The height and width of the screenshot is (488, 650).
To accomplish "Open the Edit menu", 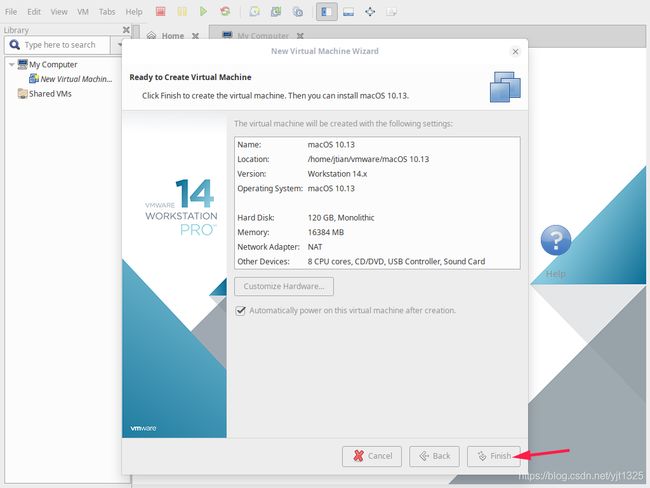I will (34, 12).
